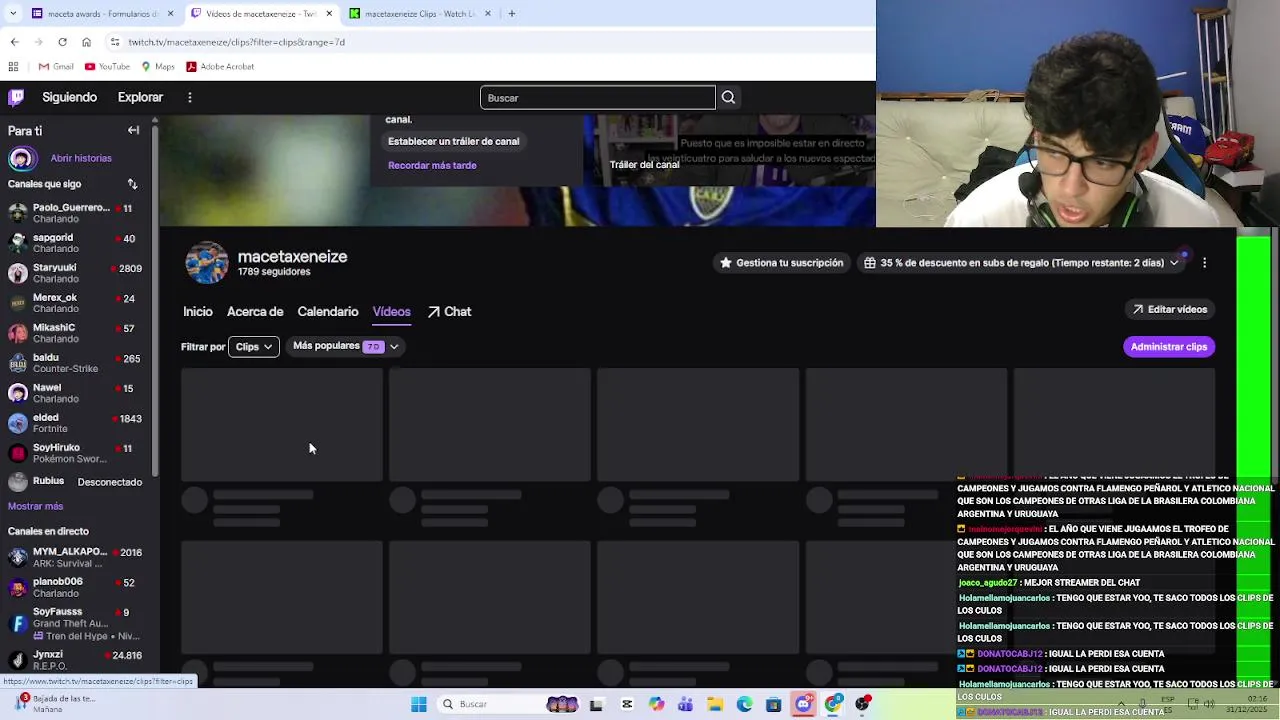Click the Twitch logo home icon
Screen dimensions: 1280x720
(16, 97)
